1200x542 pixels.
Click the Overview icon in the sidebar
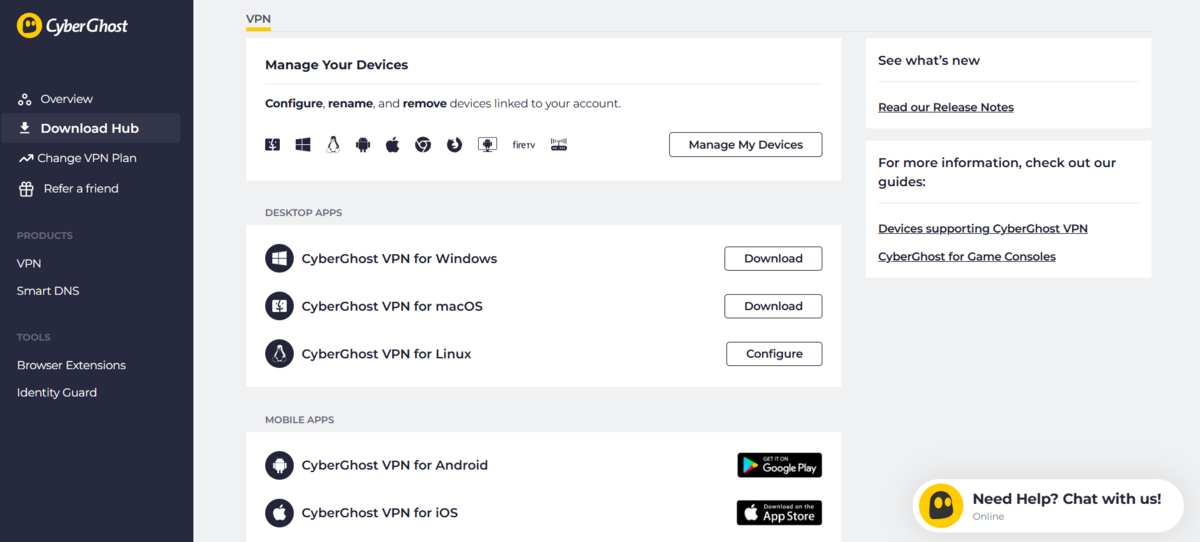coord(25,99)
